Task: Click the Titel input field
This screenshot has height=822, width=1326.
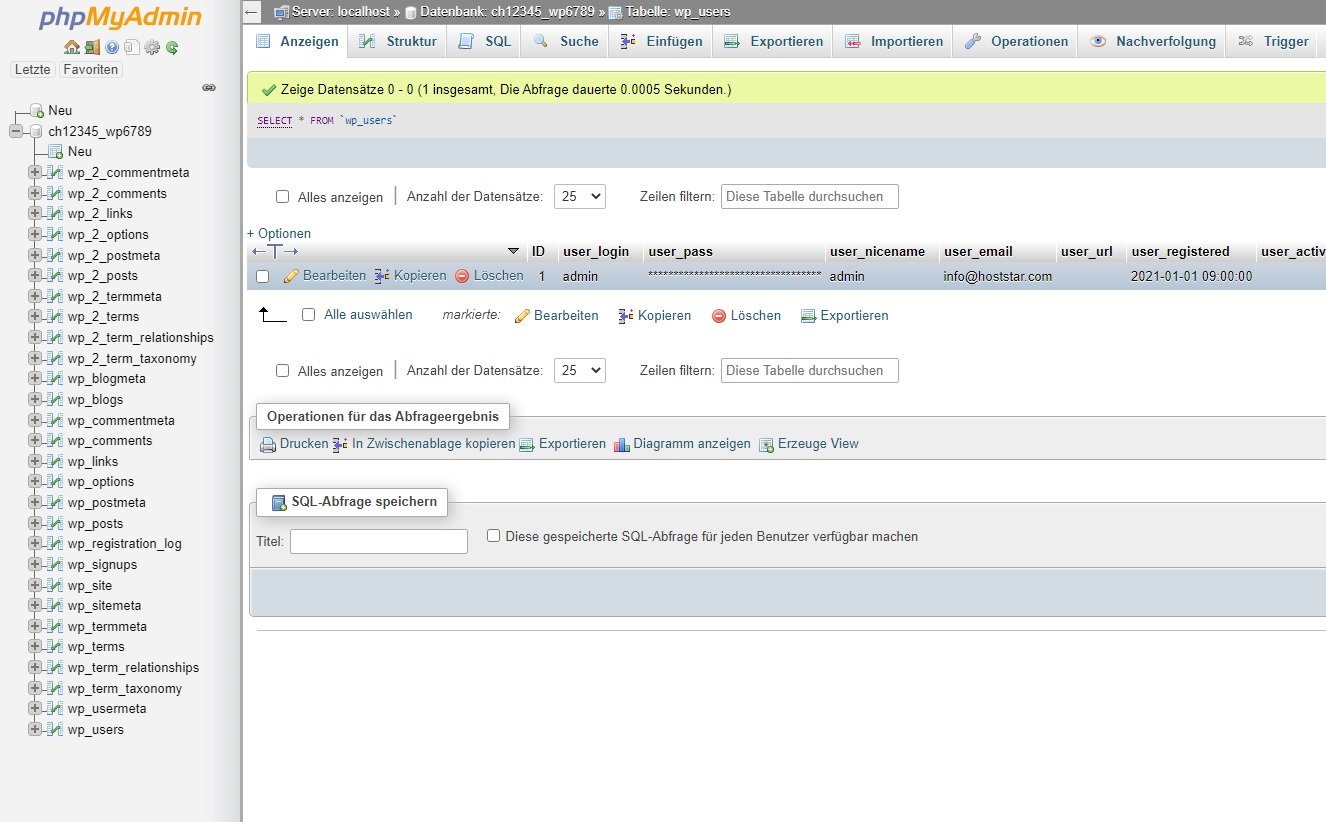Action: point(379,541)
